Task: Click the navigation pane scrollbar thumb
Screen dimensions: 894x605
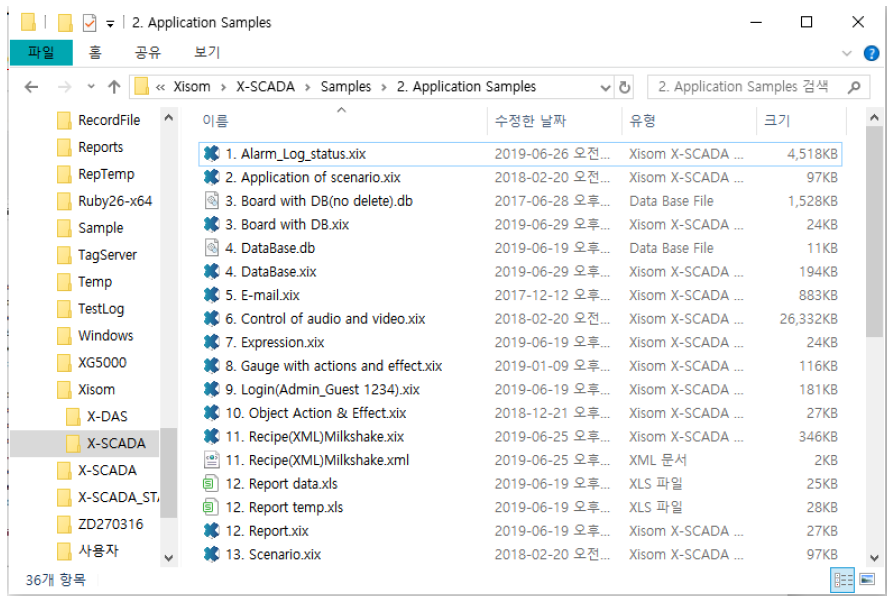Action: click(168, 473)
